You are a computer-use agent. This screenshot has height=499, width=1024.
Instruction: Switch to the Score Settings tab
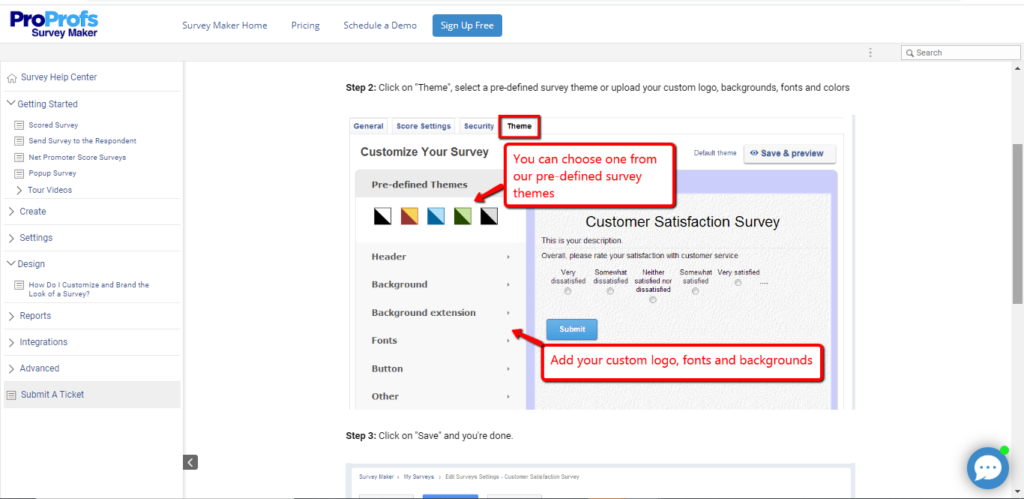[423, 127]
